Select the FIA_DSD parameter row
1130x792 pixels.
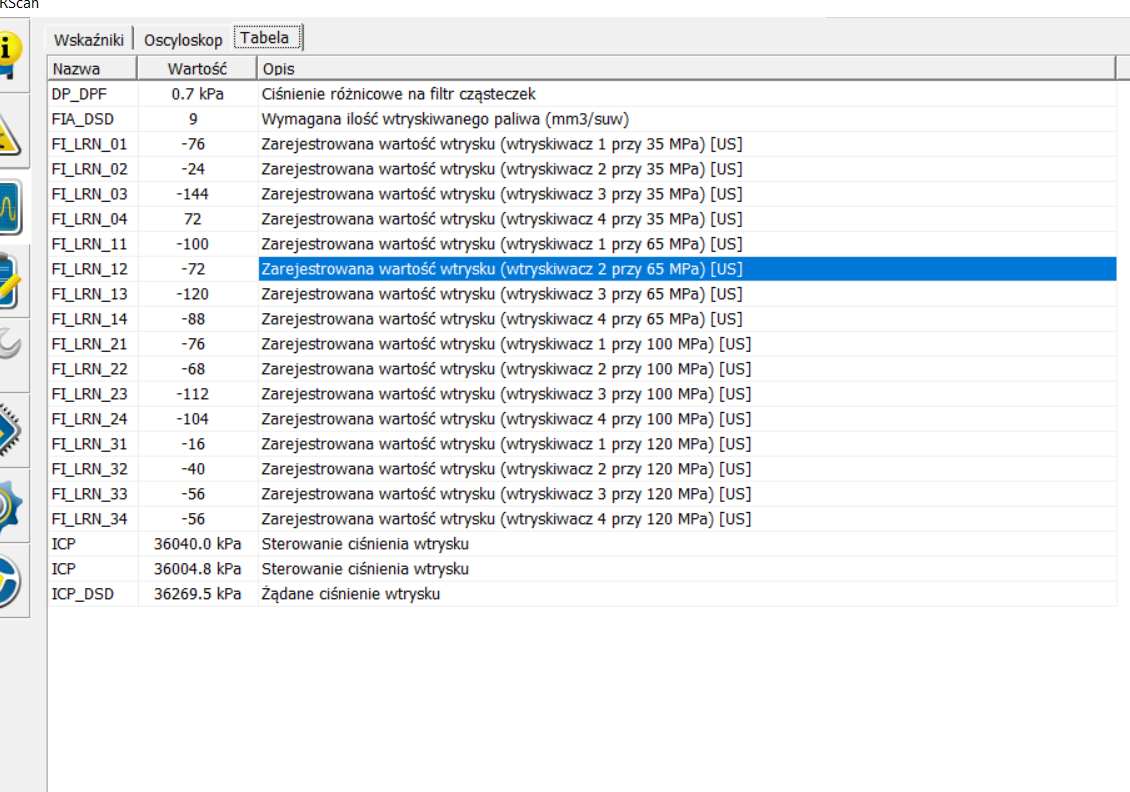coord(90,119)
